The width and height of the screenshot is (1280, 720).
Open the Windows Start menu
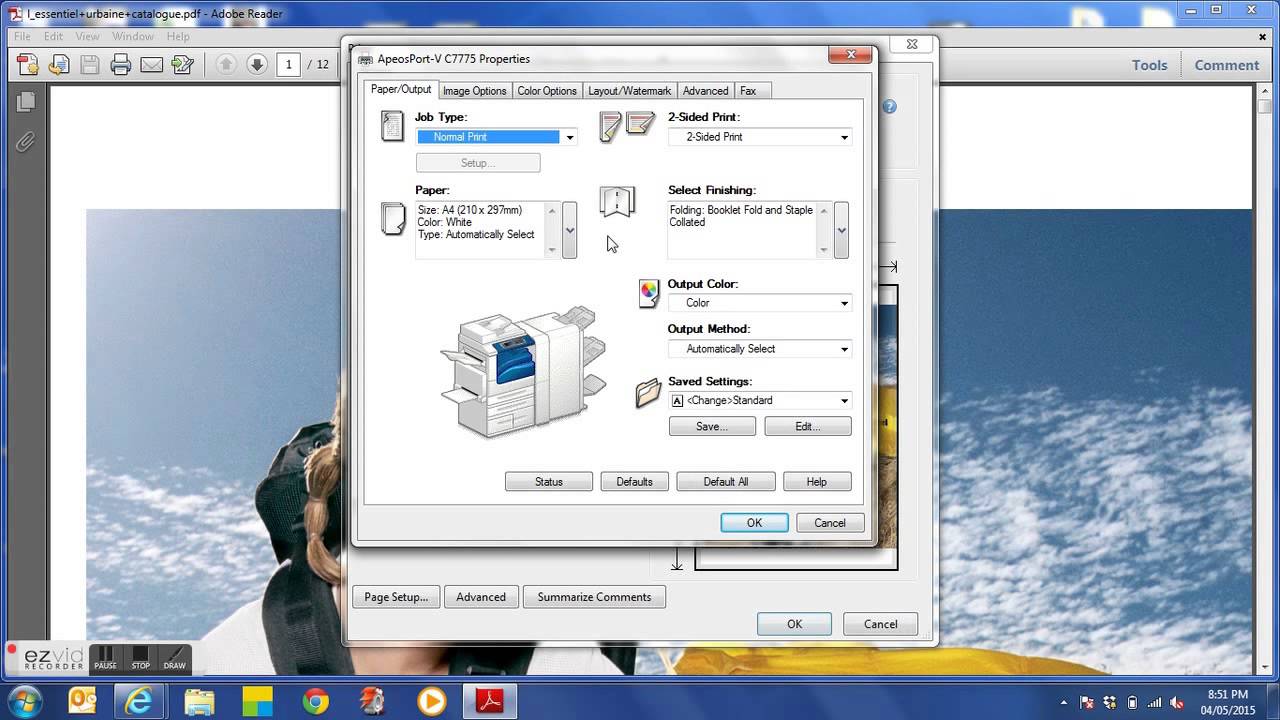25,700
